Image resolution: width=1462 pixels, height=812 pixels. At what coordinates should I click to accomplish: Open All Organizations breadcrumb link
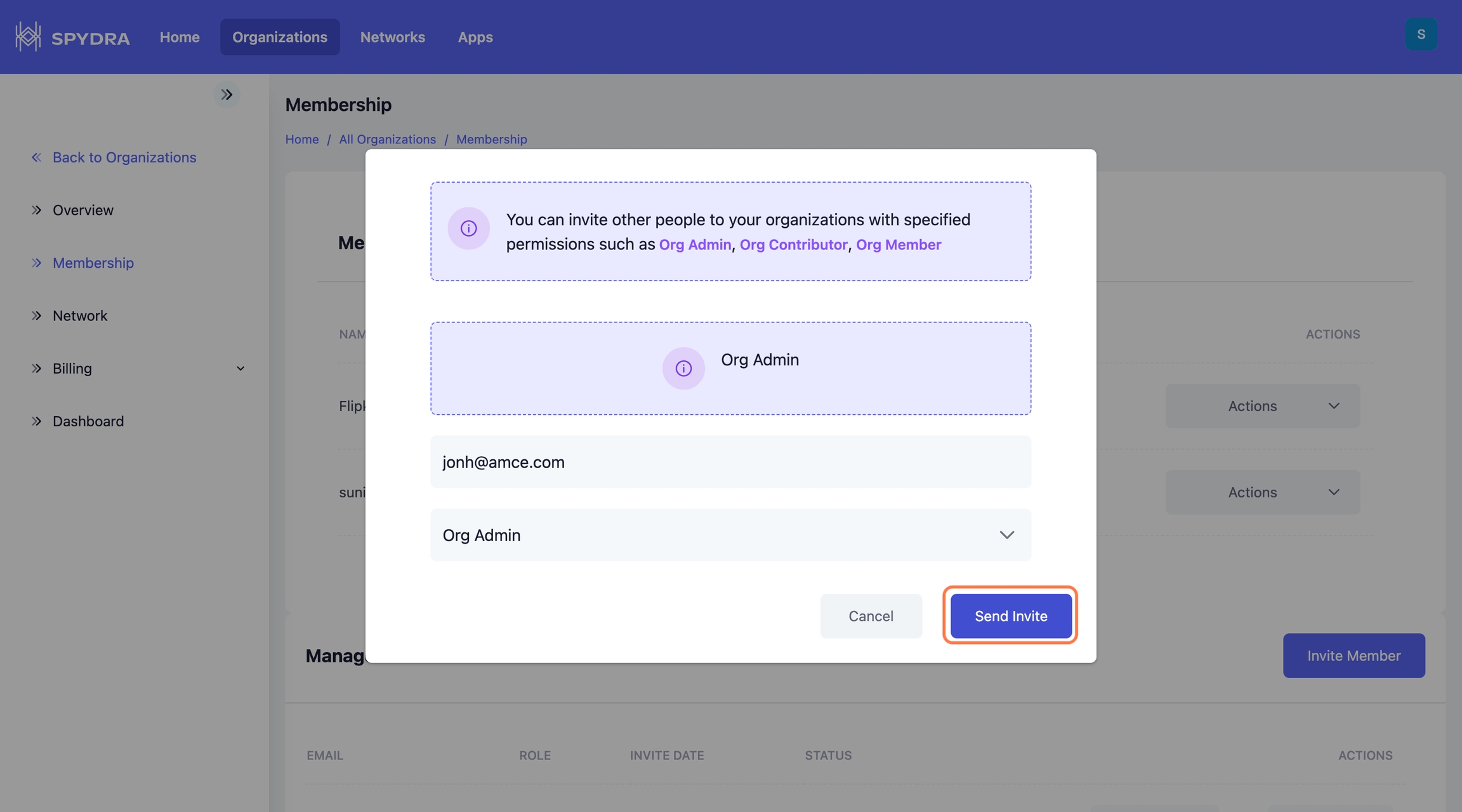[387, 140]
